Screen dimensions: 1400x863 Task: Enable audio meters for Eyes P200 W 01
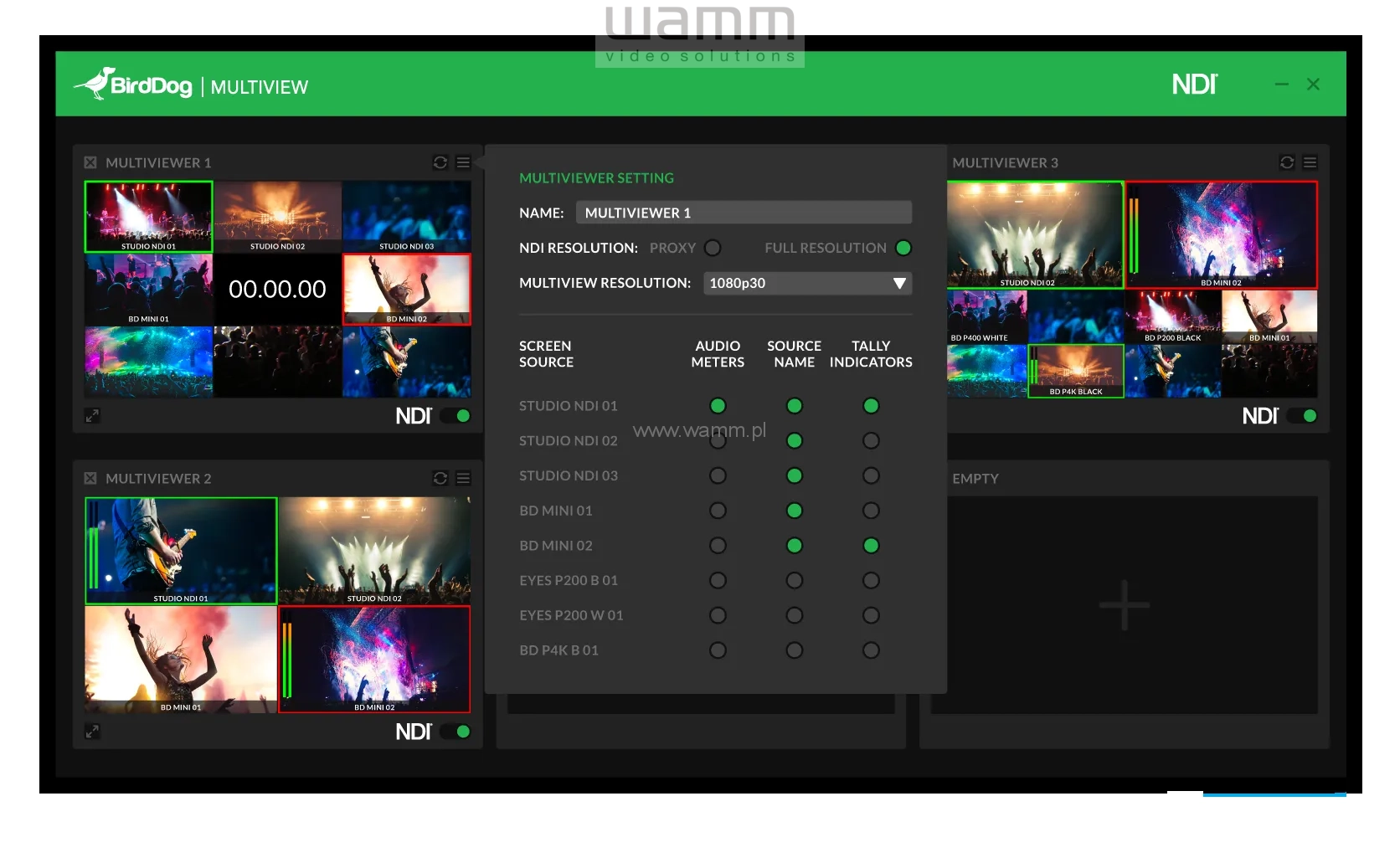pos(718,615)
